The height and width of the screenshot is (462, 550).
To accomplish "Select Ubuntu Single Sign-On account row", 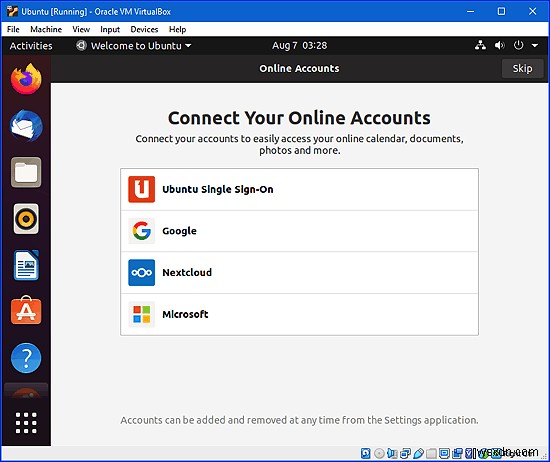I will [x=299, y=189].
